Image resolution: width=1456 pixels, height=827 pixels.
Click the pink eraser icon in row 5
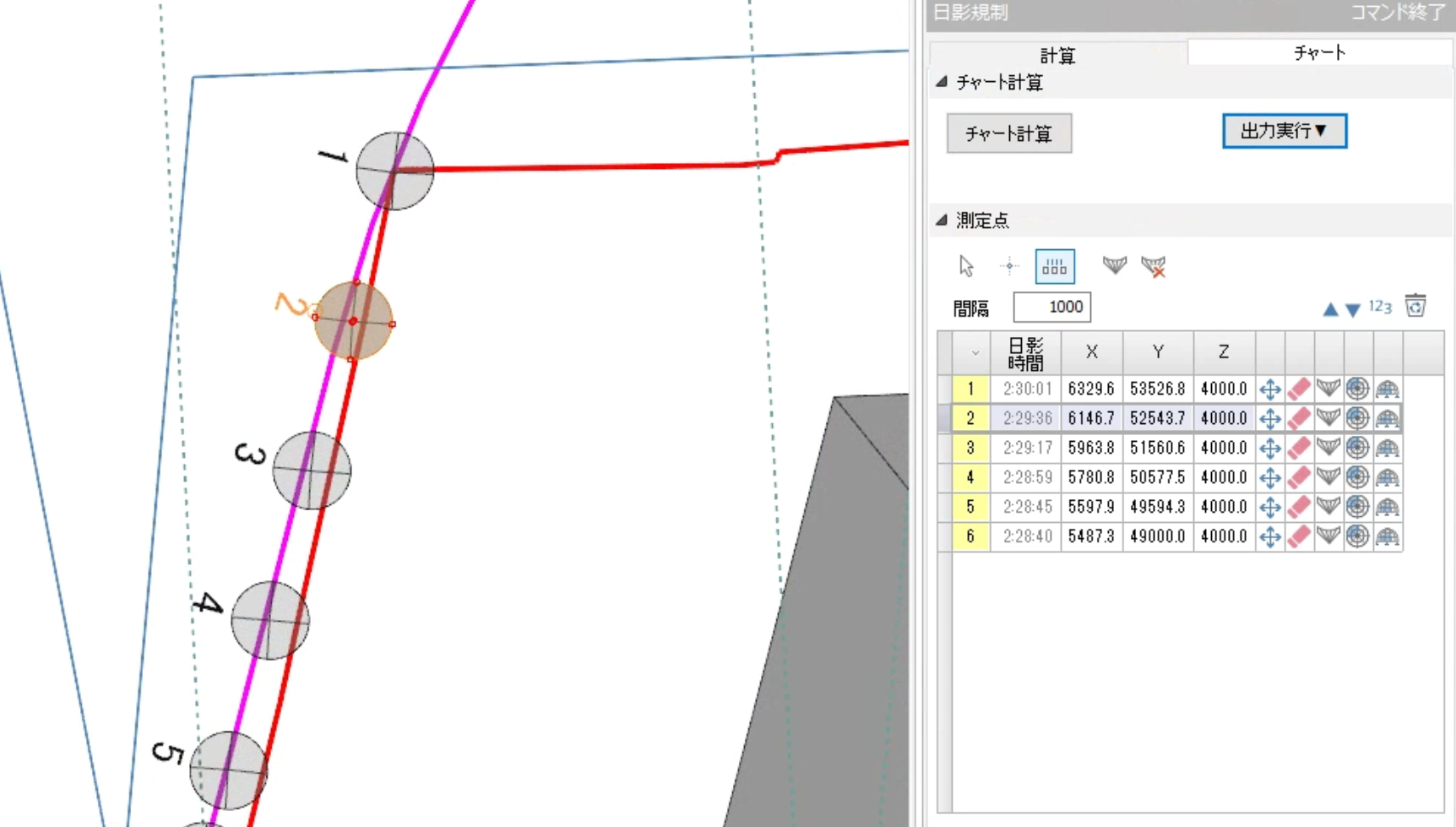click(x=1299, y=508)
